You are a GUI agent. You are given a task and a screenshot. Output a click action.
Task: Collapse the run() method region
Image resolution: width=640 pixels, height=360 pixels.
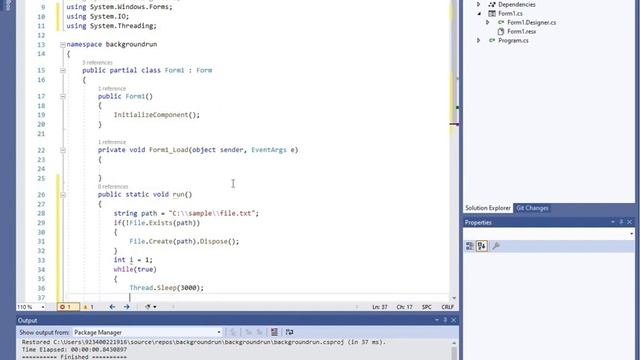click(62, 195)
